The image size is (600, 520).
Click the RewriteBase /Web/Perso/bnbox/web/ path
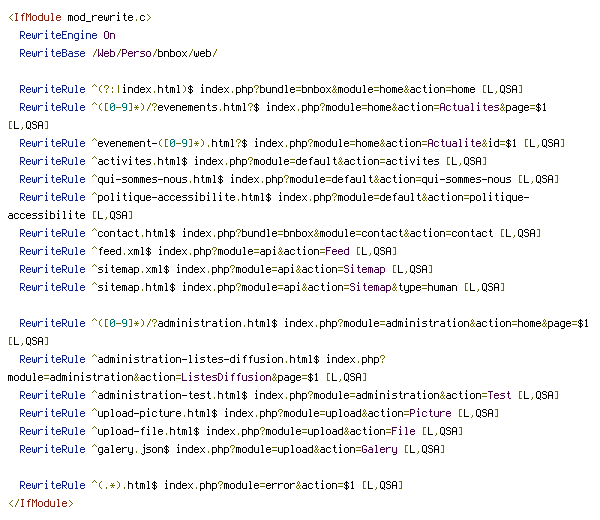(x=155, y=54)
